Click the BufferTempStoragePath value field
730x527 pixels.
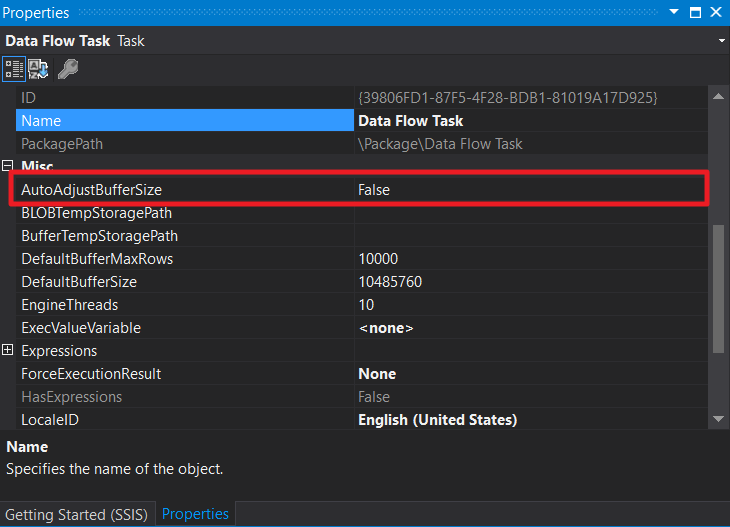[531, 236]
